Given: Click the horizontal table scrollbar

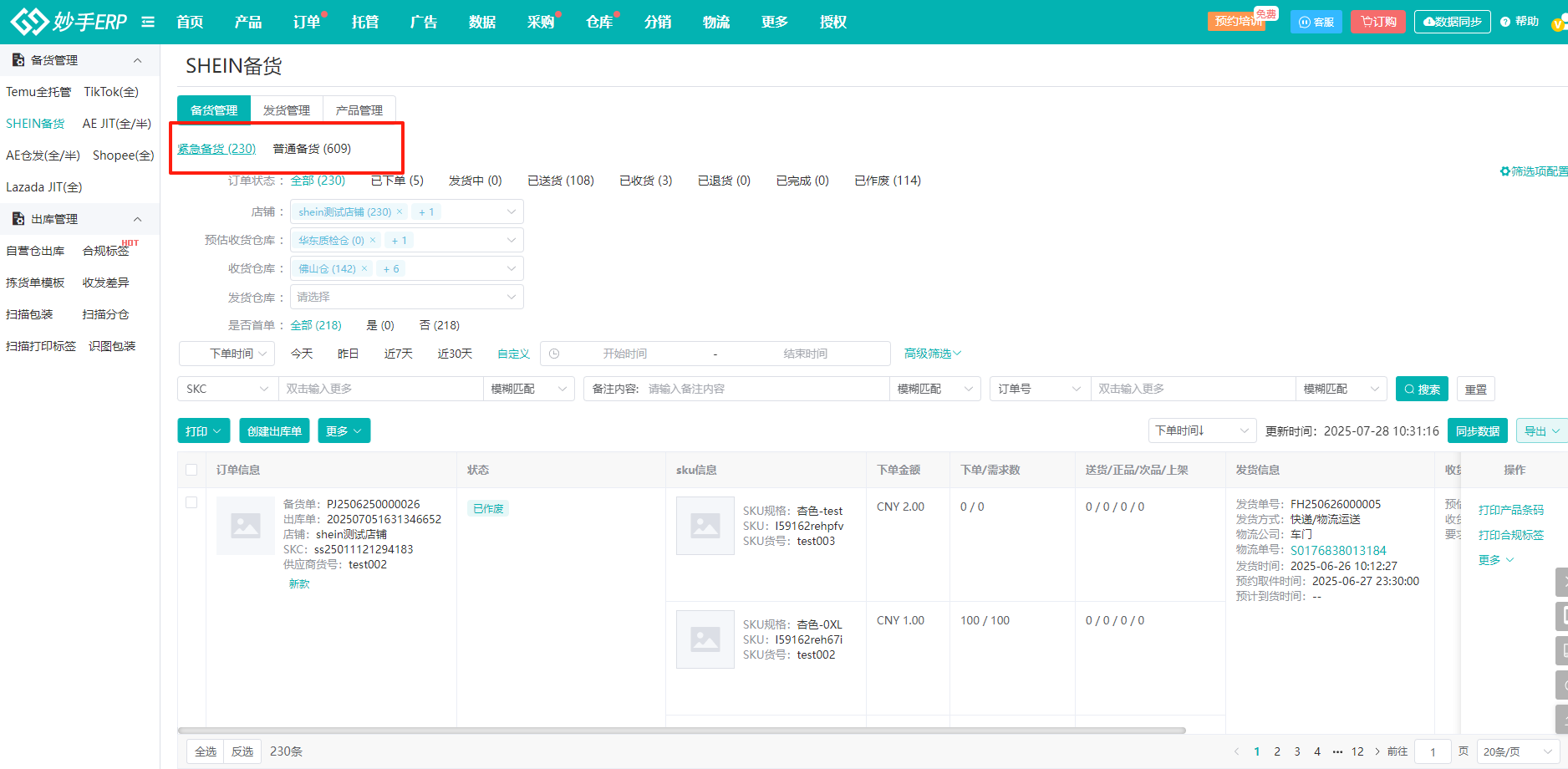Looking at the screenshot, I should tap(681, 731).
